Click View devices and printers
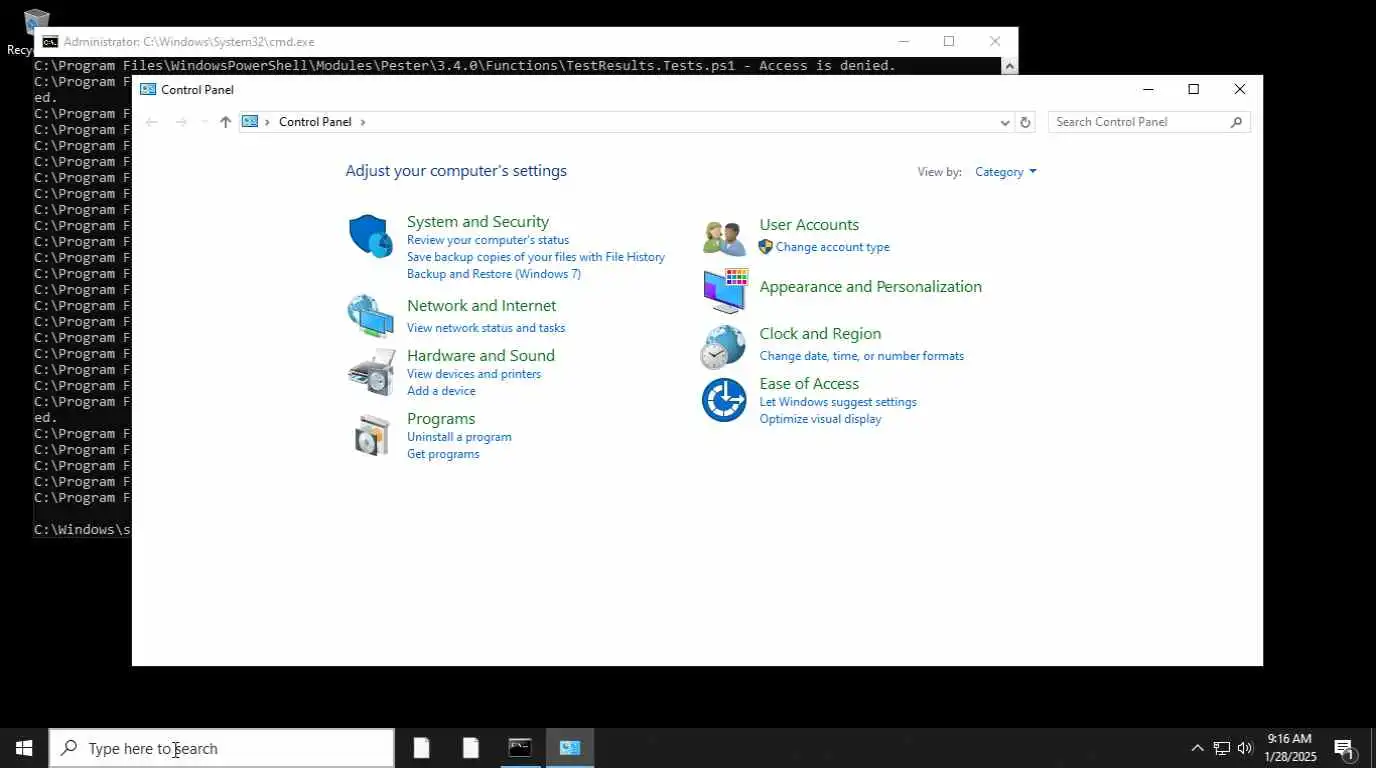1376x768 pixels. coord(474,374)
